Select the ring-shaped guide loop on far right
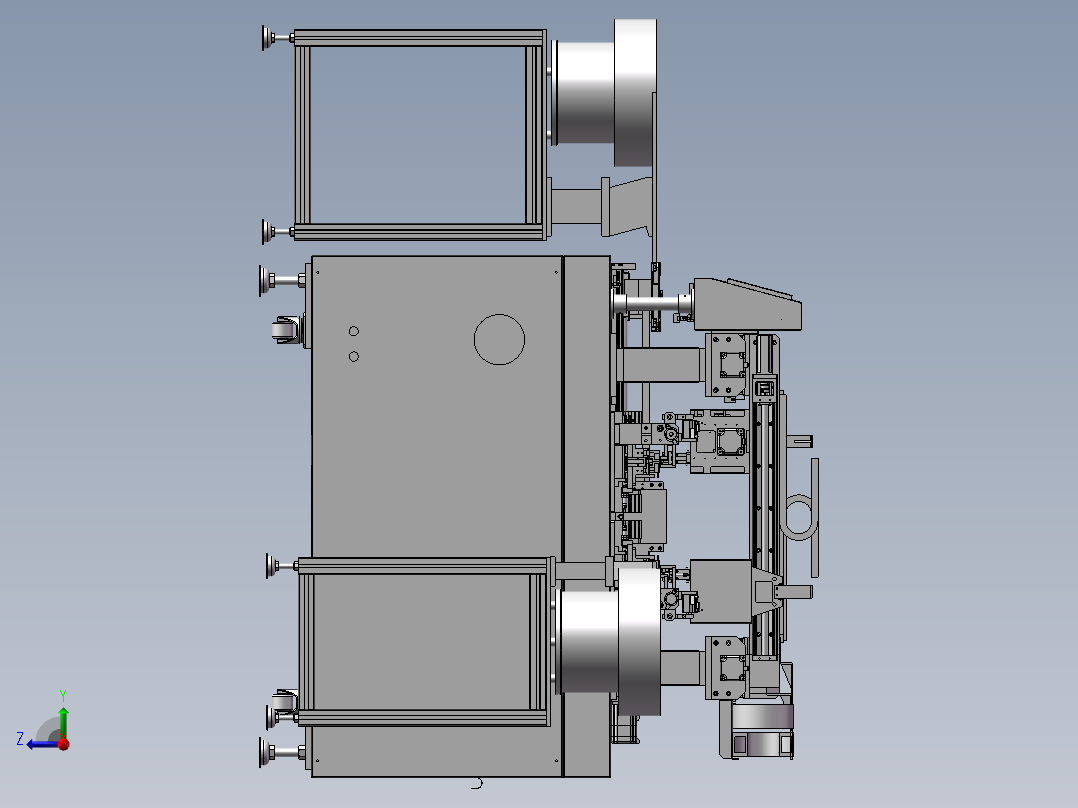The height and width of the screenshot is (808, 1078). click(x=798, y=517)
